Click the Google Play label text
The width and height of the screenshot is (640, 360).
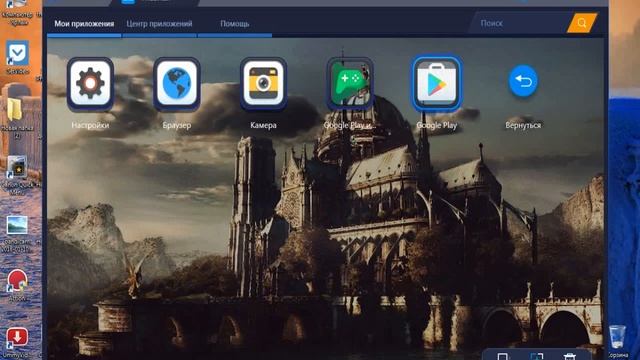tap(436, 125)
